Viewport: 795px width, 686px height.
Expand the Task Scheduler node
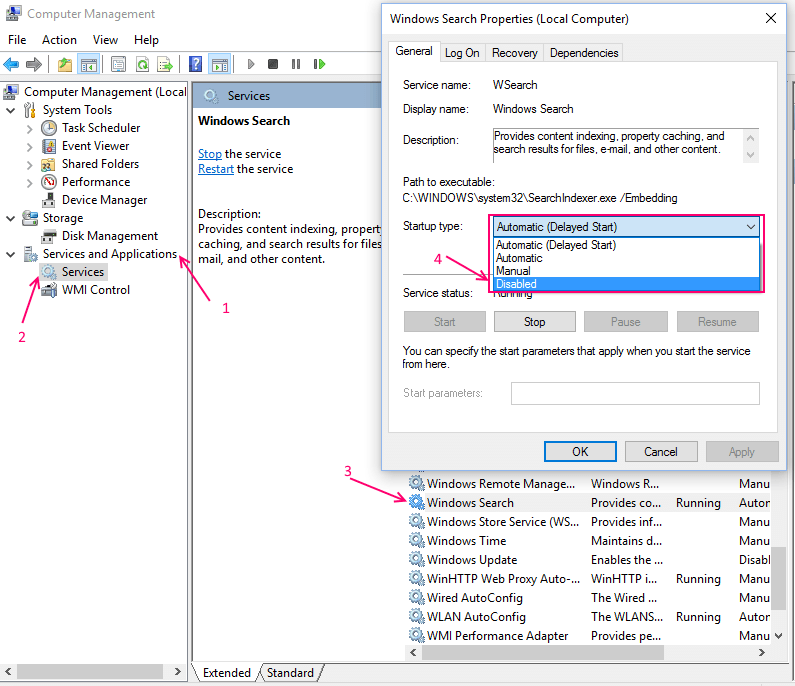click(29, 129)
